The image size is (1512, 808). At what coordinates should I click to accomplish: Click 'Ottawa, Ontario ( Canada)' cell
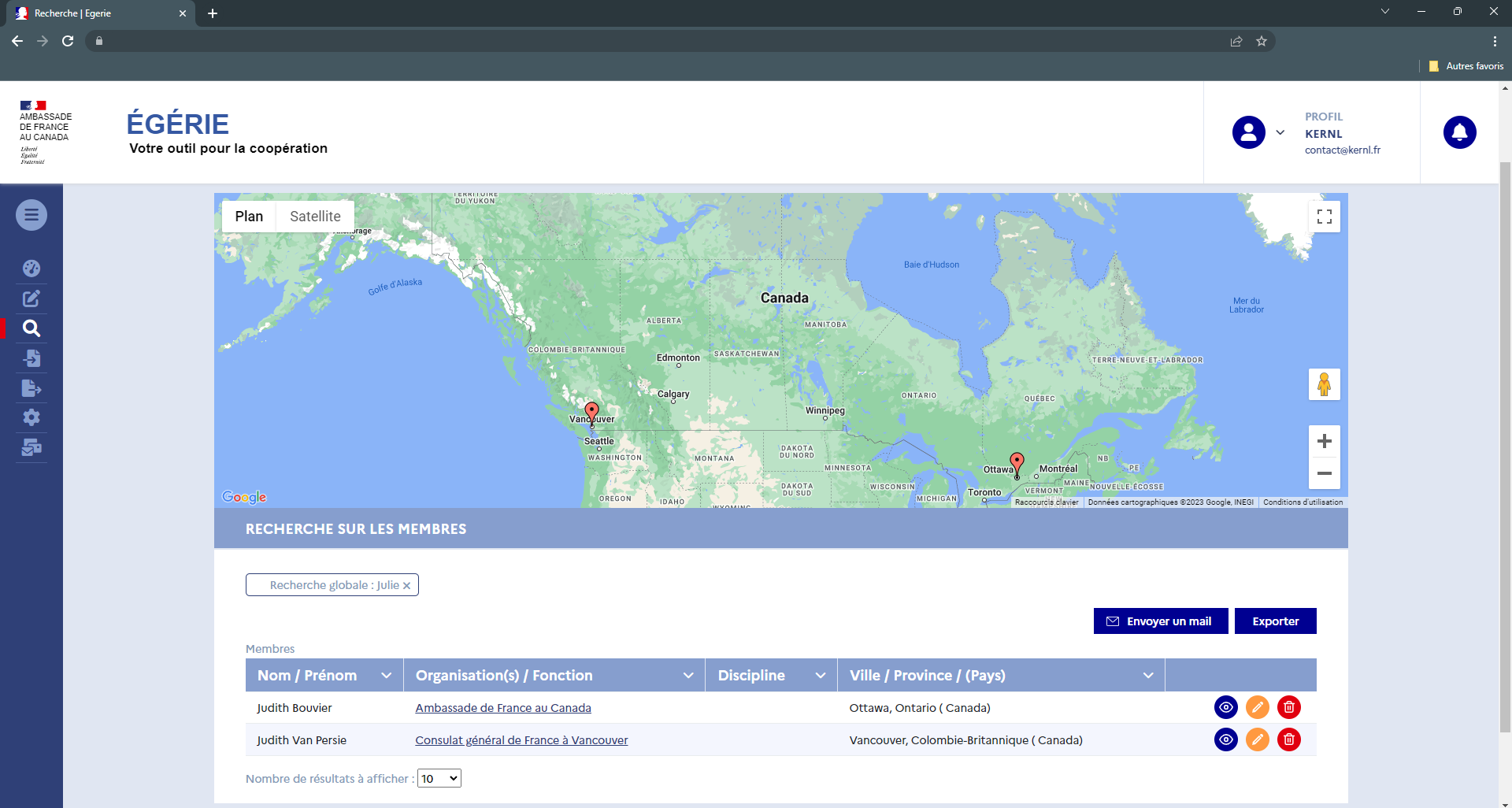click(x=920, y=708)
